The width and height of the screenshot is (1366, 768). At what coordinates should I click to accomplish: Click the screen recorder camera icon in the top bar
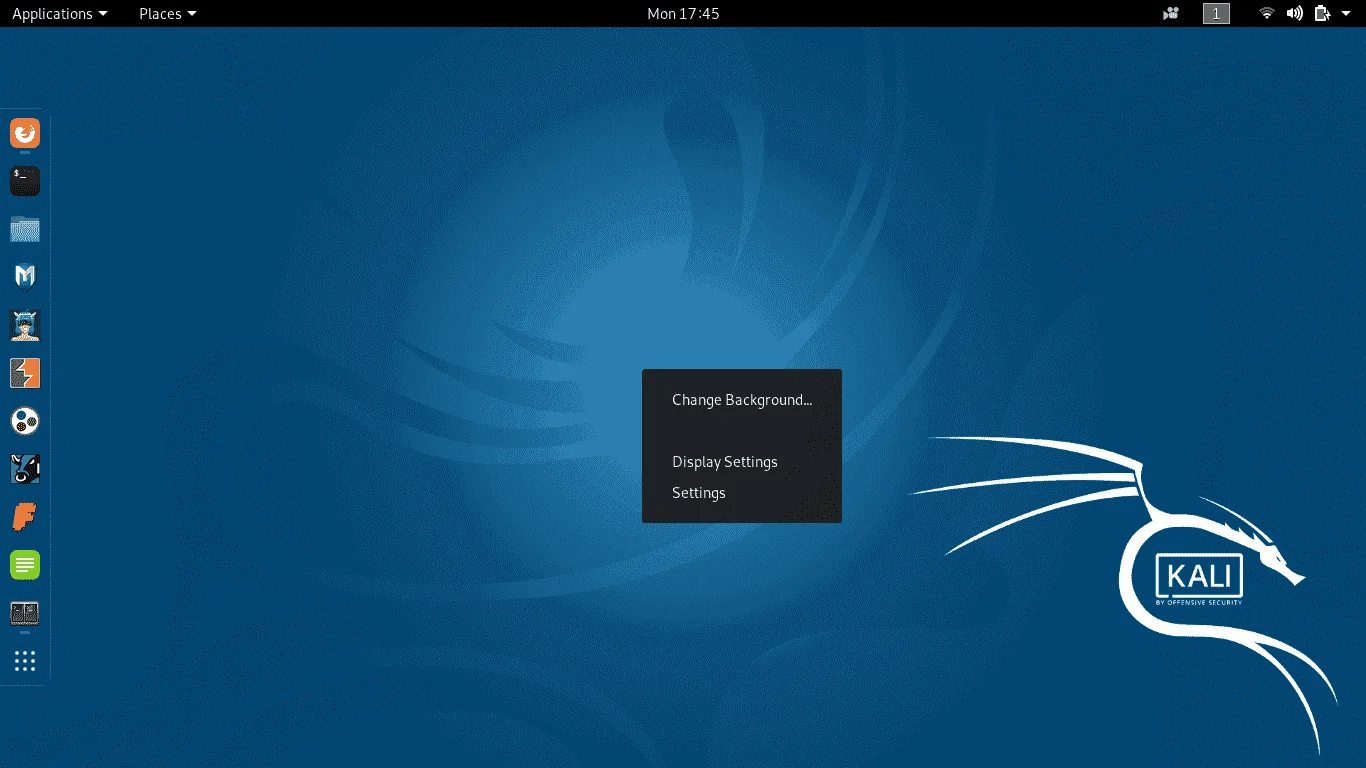click(1171, 14)
